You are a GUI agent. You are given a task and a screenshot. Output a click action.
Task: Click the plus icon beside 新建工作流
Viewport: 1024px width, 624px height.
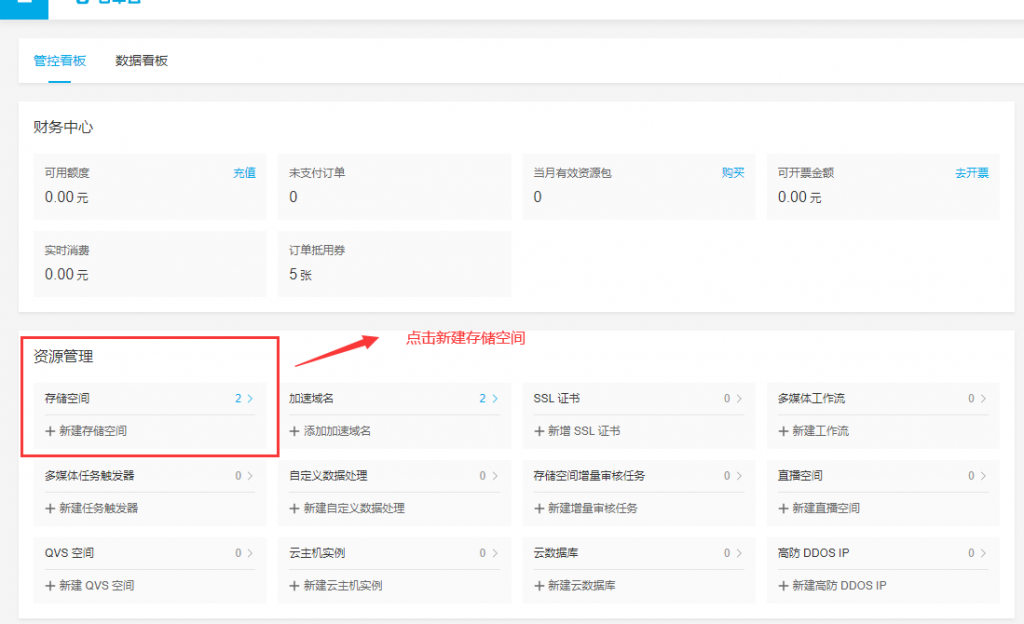coord(783,431)
